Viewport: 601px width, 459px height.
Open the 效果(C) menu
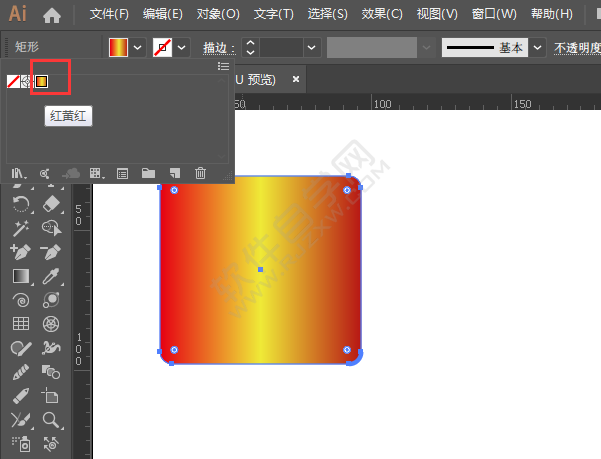coord(381,15)
